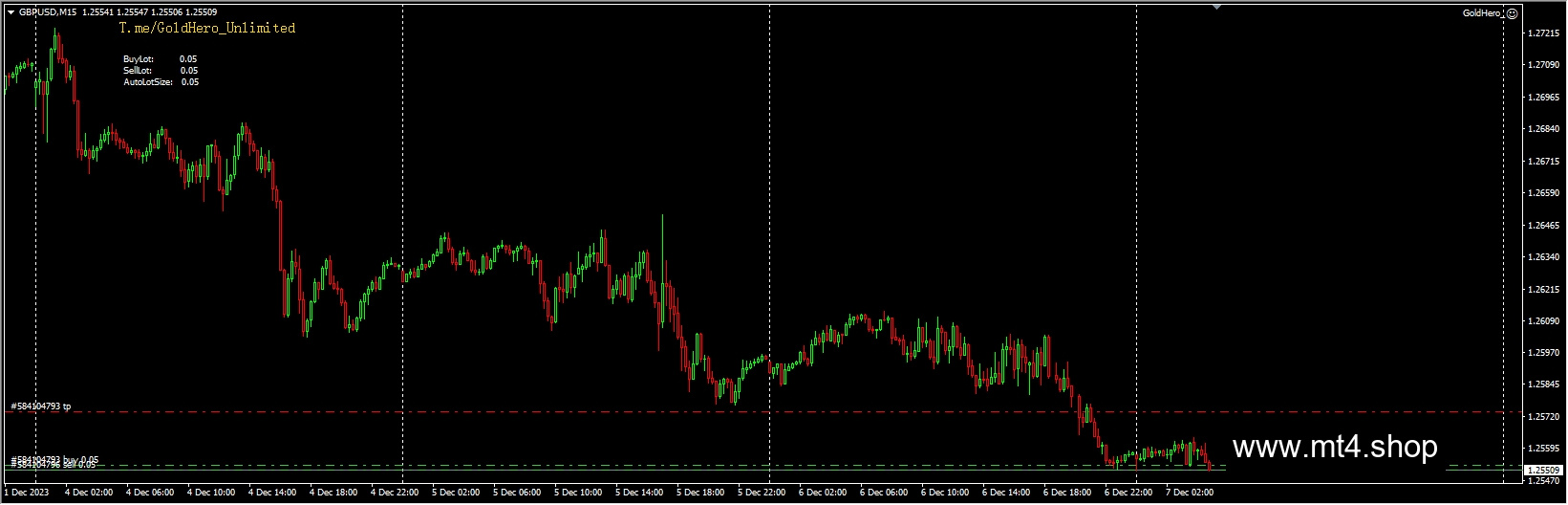The width and height of the screenshot is (1568, 505).
Task: Click the 6 Dec 18:00 time label
Action: click(x=1067, y=493)
